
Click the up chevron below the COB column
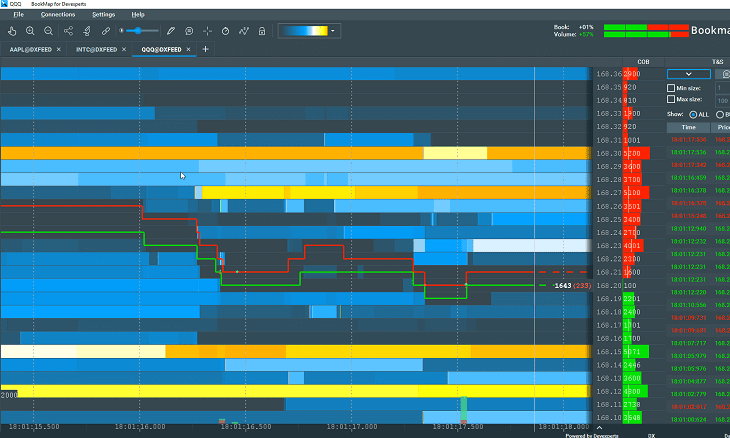[x=599, y=428]
